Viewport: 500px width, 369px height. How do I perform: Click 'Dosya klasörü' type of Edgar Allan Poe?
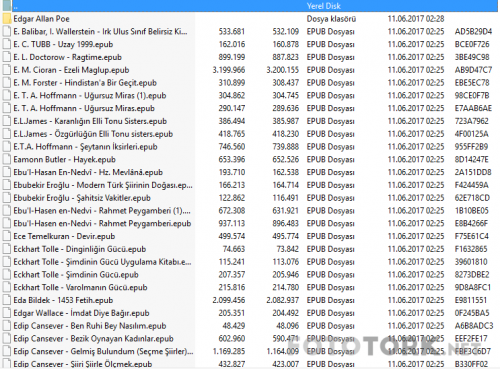331,19
